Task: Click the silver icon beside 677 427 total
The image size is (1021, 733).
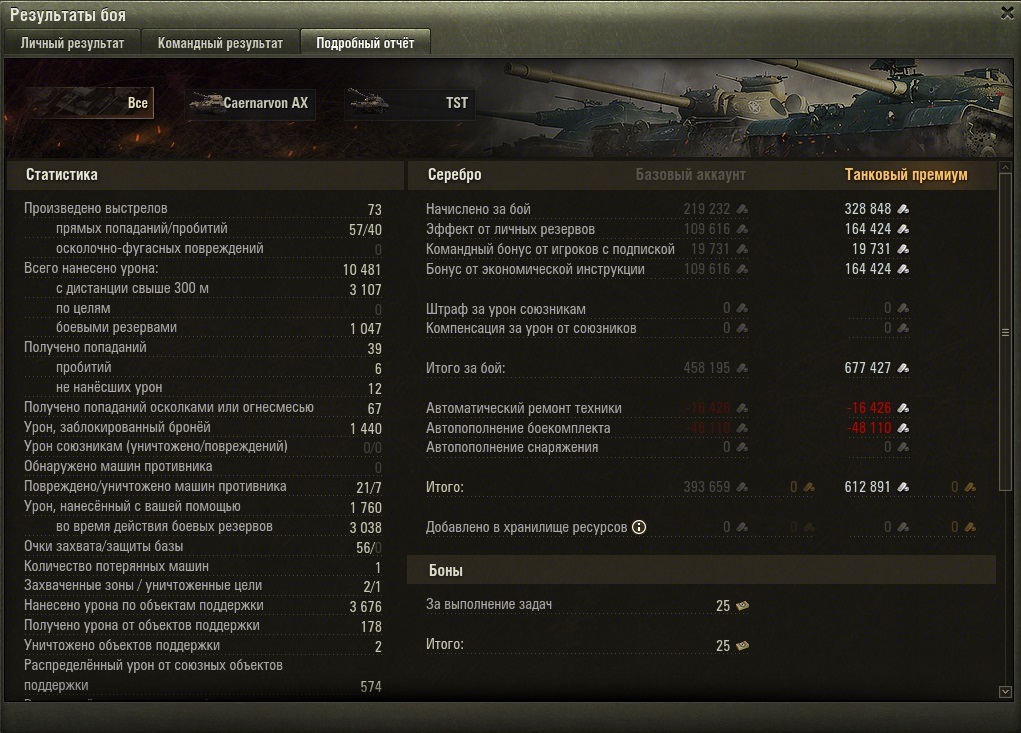Action: pyautogui.click(x=903, y=368)
